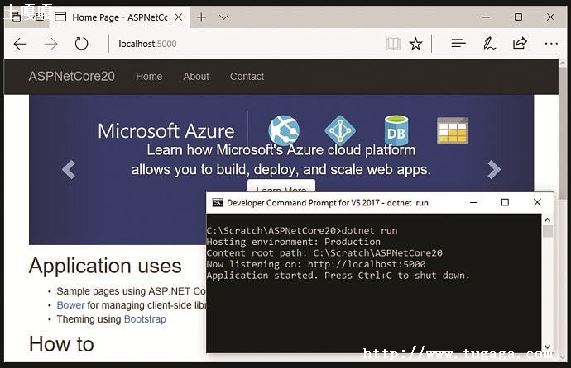Click command prompt scrollbar up arrow

pos(547,219)
